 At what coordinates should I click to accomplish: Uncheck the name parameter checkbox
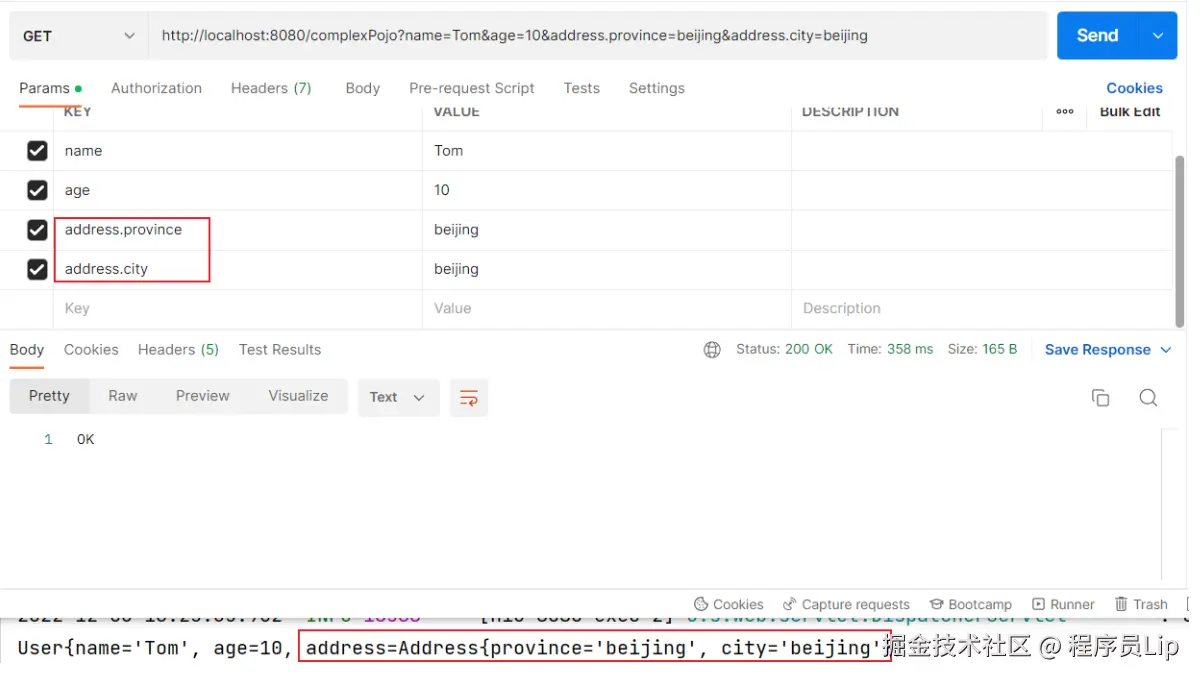pyautogui.click(x=37, y=151)
